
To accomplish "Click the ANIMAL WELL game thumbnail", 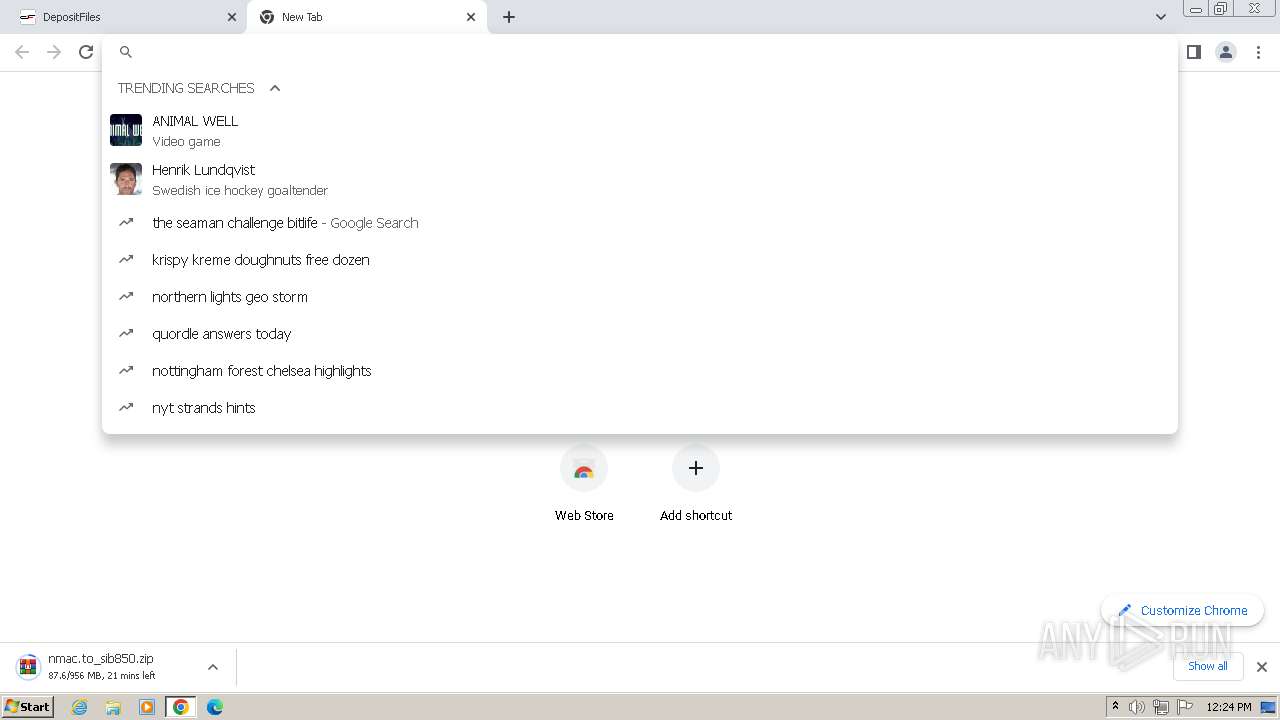I will (126, 130).
